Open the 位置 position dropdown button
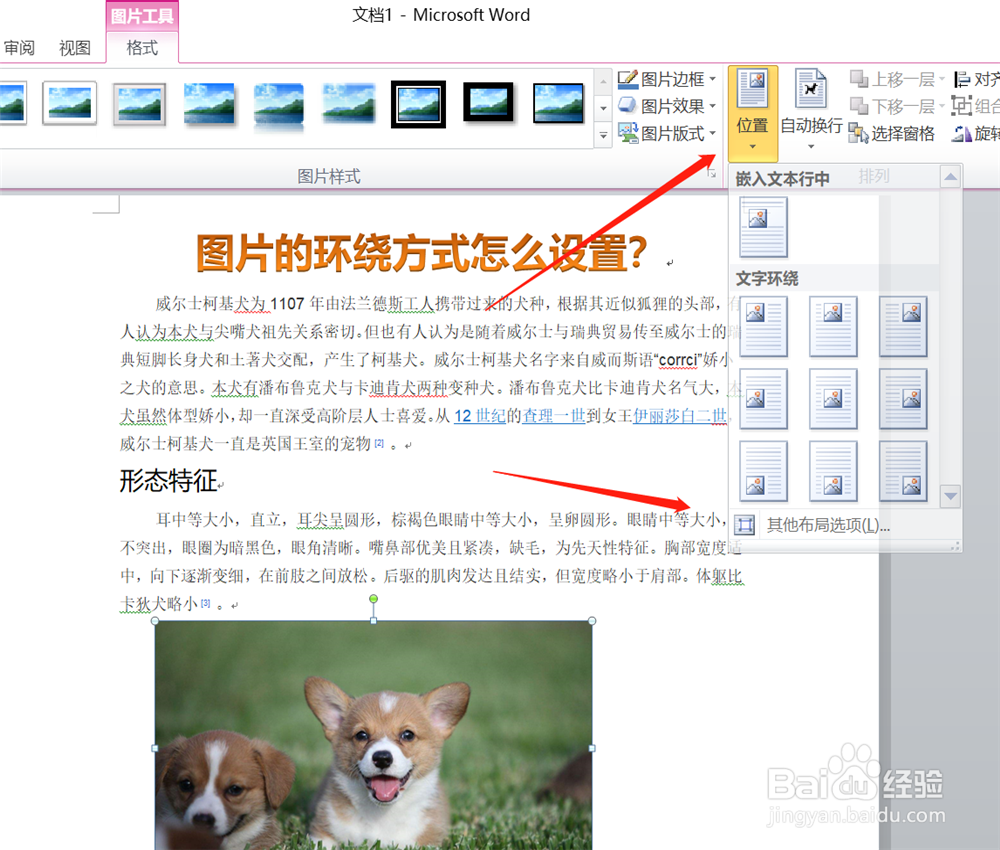1000x850 pixels. pyautogui.click(x=753, y=112)
